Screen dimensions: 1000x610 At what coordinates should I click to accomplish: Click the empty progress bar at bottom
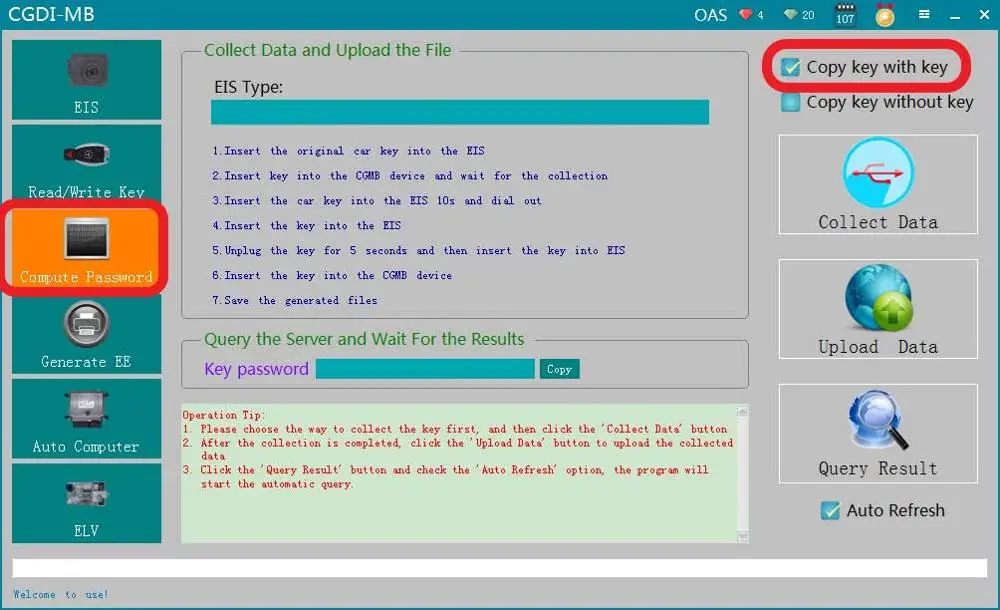pos(499,568)
